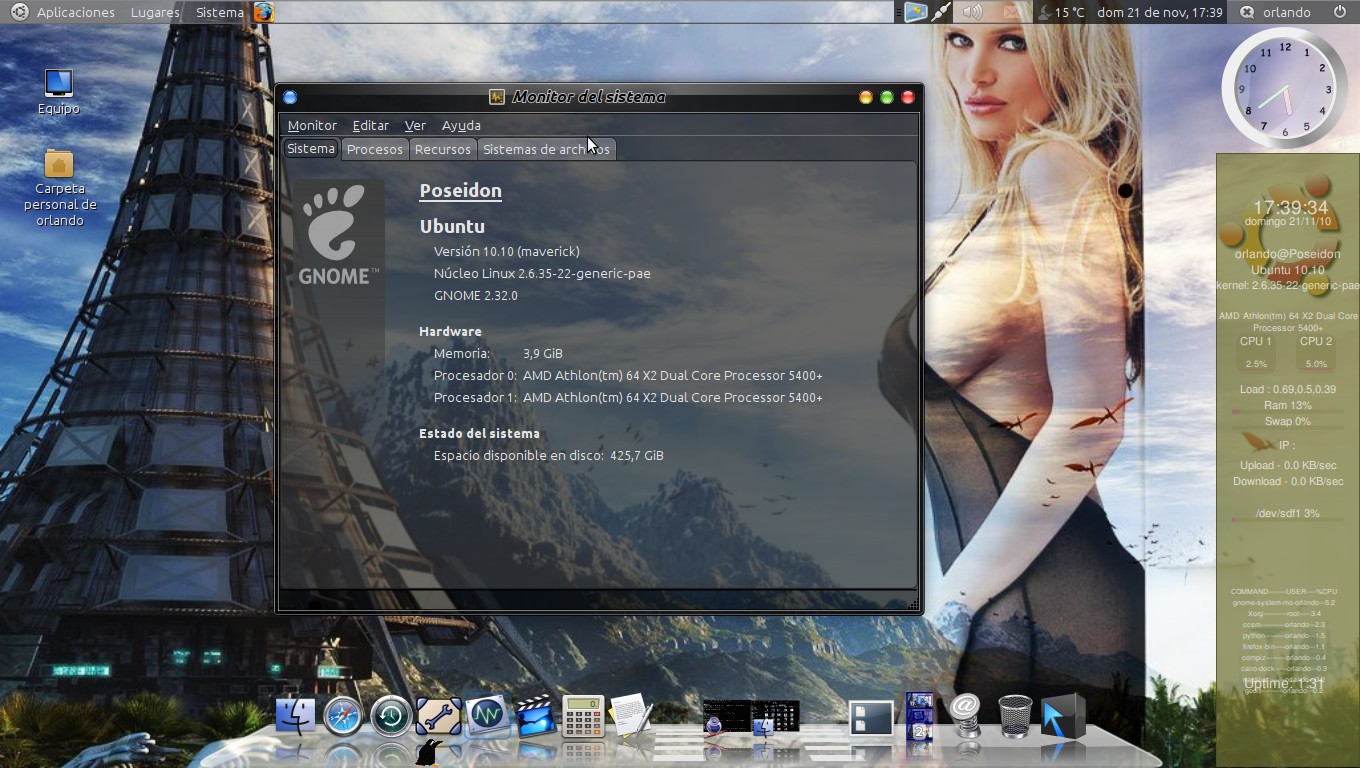Open the orlando user menu
The height and width of the screenshot is (768, 1360).
[x=1286, y=12]
